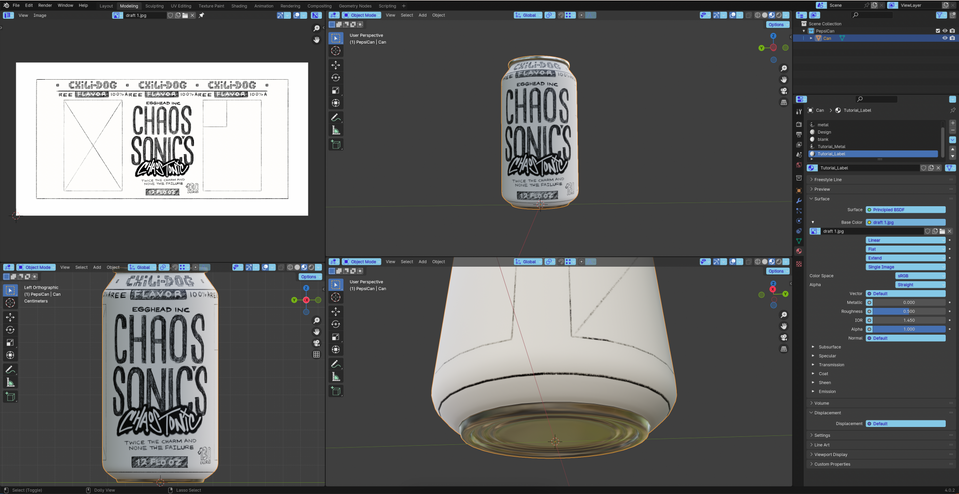Image resolution: width=959 pixels, height=494 pixels.
Task: Open the Surface Principled BSDF dropdown
Action: click(905, 210)
